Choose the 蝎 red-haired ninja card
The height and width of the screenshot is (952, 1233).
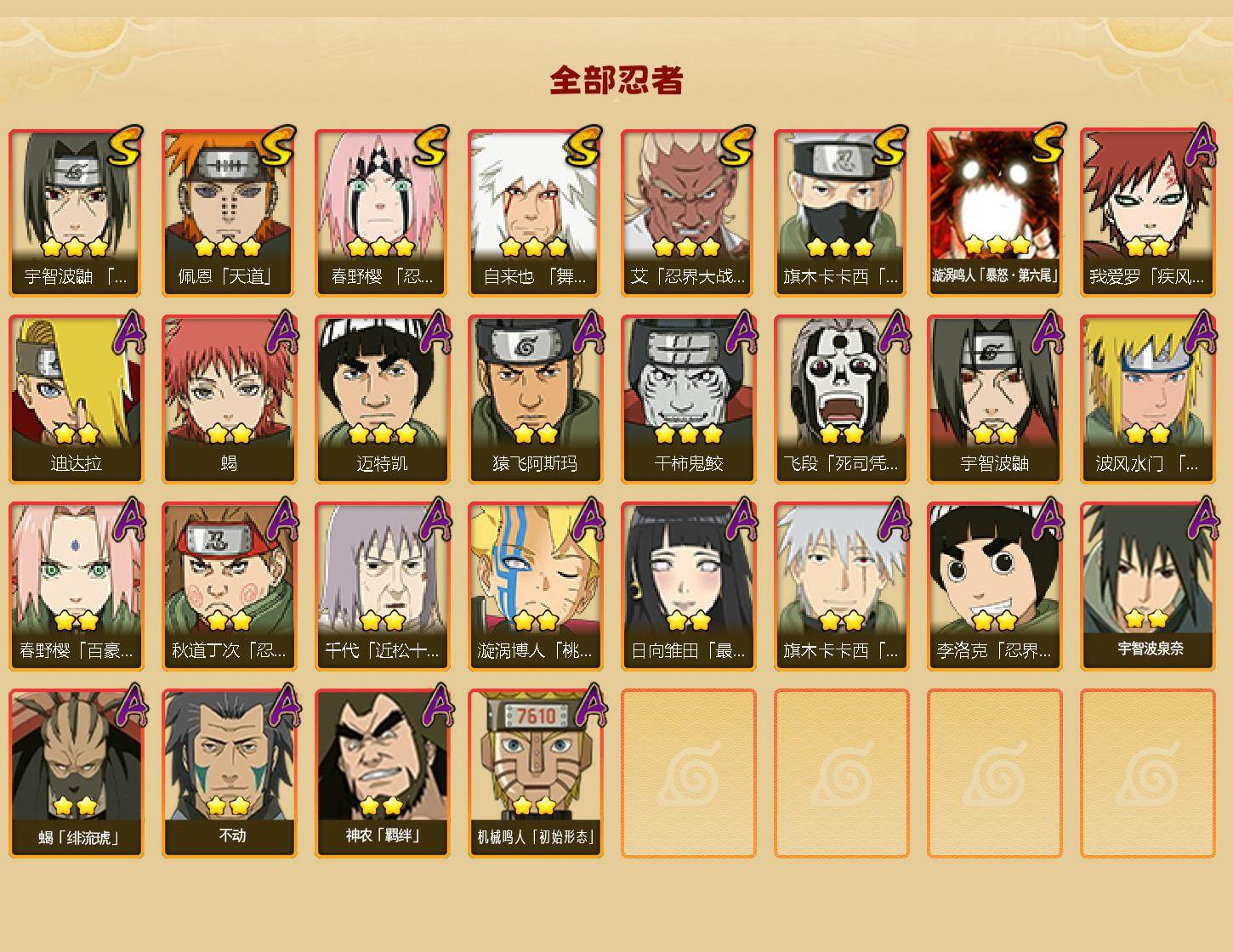(230, 399)
